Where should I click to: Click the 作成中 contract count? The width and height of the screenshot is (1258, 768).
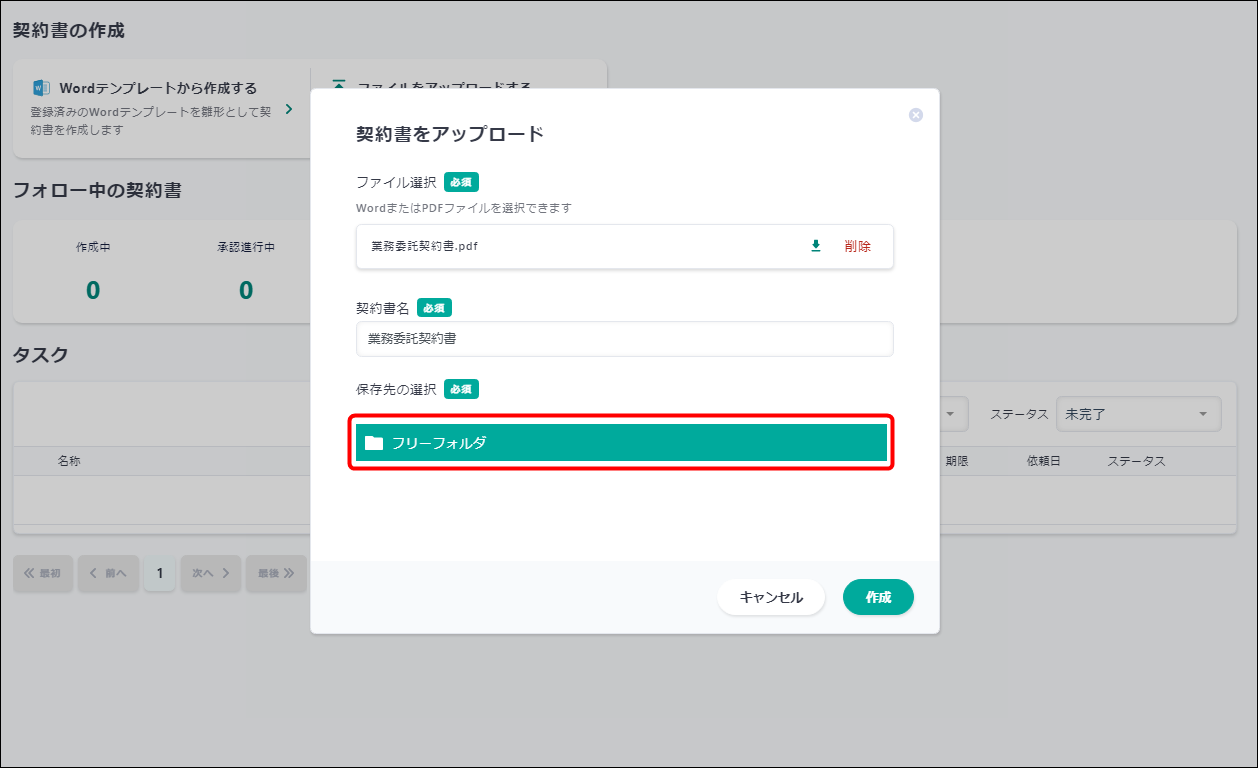pos(93,290)
